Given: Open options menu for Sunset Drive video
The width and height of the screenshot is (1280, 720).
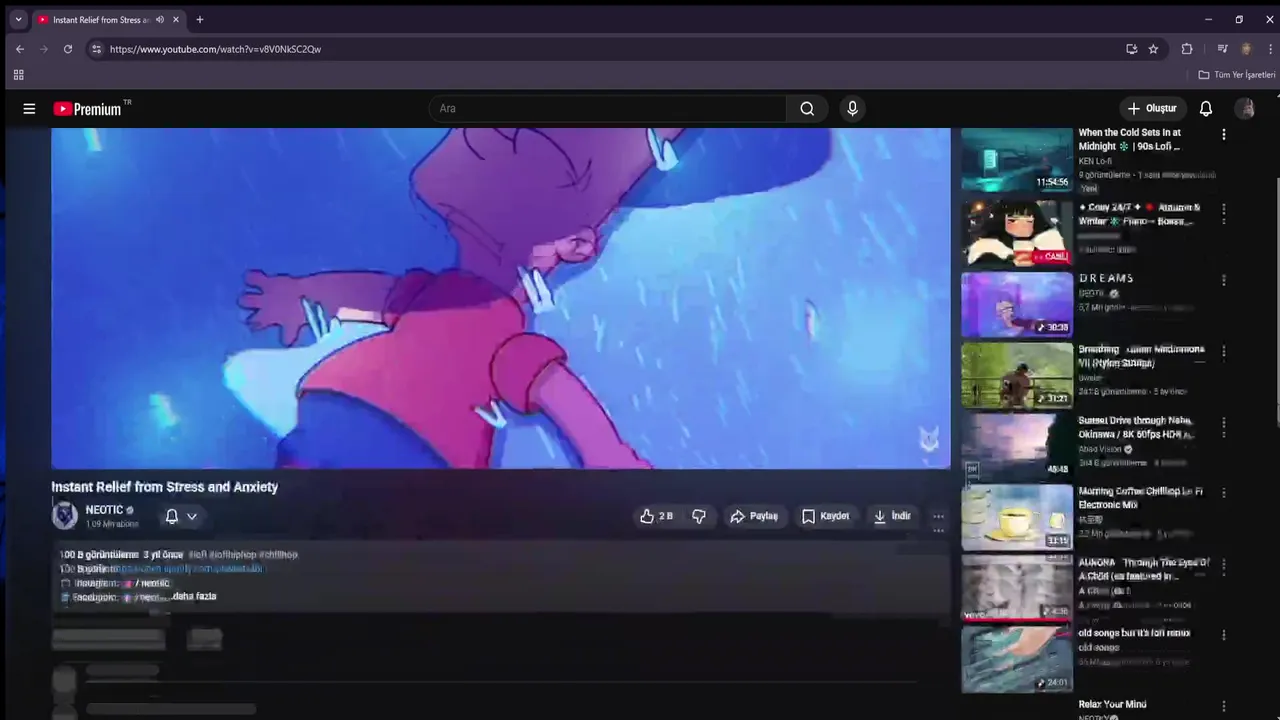Looking at the screenshot, I should pos(1224,423).
